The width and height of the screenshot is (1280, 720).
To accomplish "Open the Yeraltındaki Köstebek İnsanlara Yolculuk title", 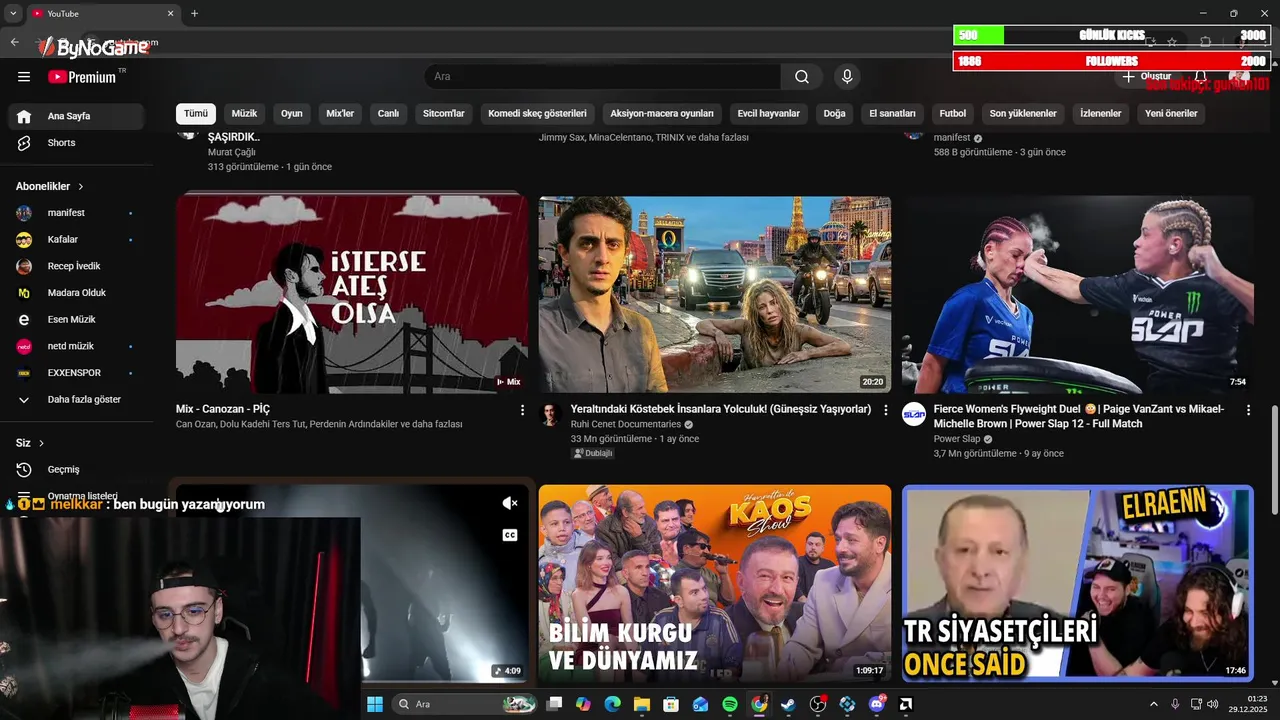I will (x=721, y=409).
